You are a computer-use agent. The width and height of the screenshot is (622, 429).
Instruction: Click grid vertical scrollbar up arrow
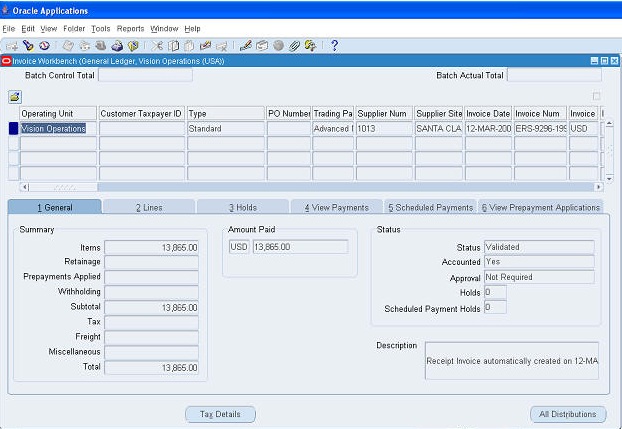[x=609, y=124]
